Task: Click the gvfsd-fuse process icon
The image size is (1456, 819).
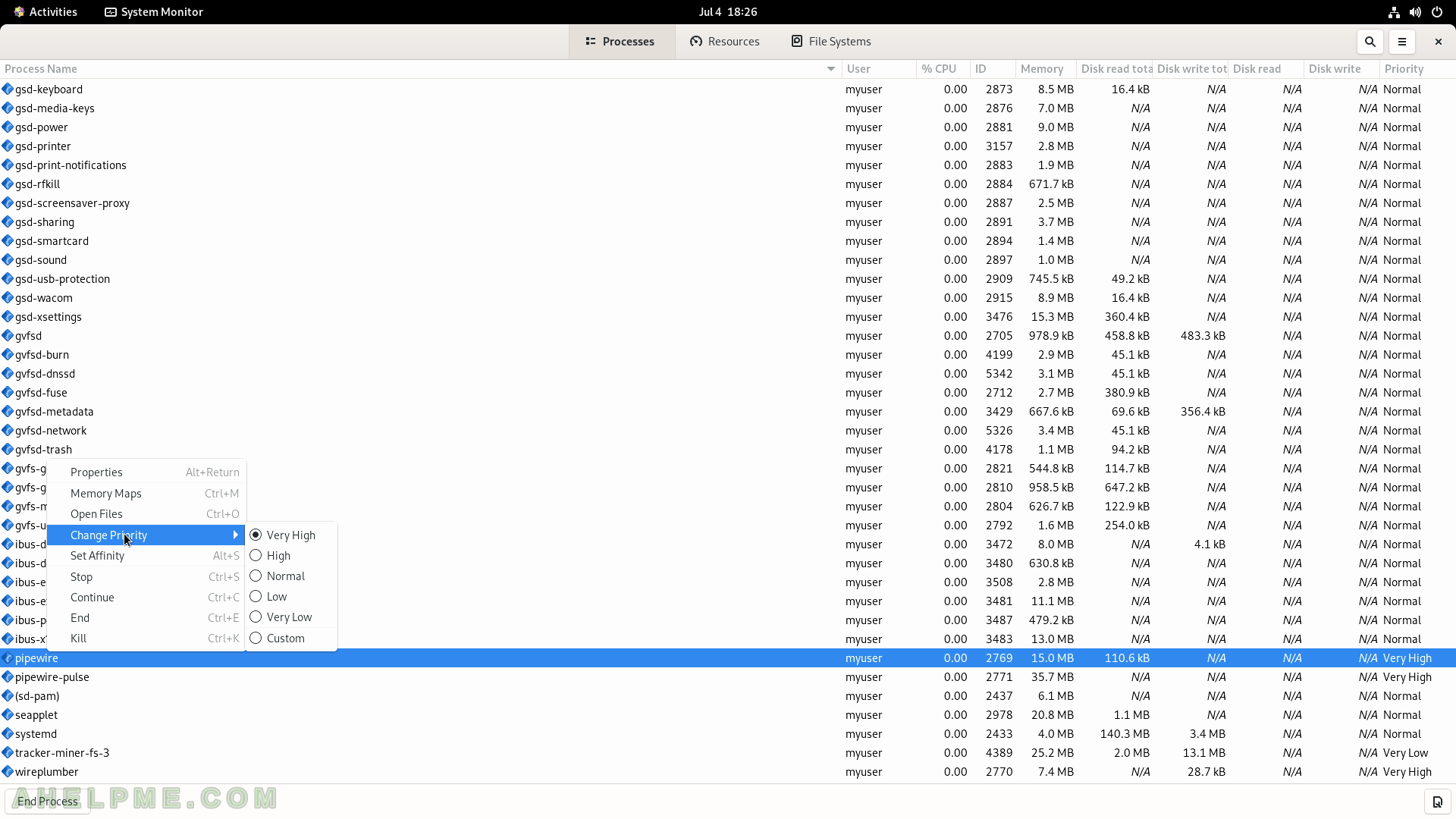Action: point(8,392)
